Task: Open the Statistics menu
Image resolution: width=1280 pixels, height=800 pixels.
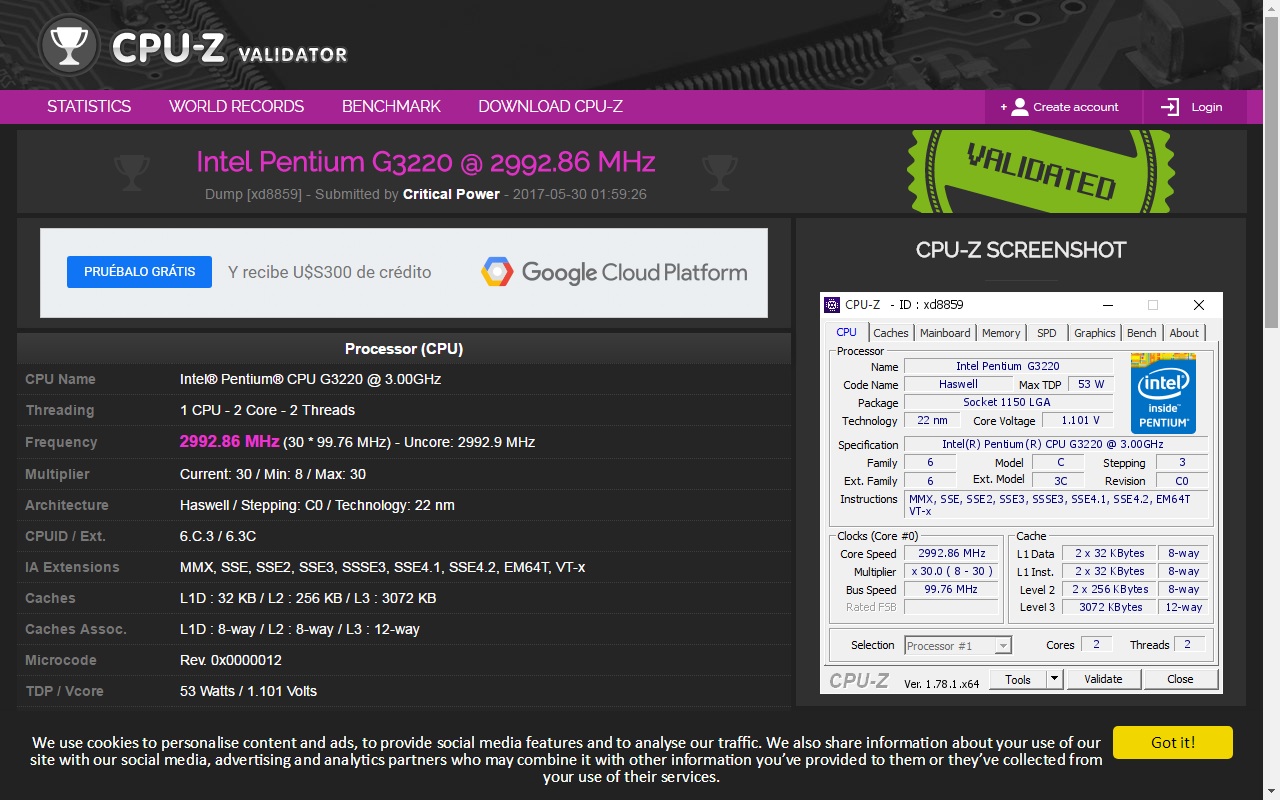Action: pyautogui.click(x=89, y=107)
